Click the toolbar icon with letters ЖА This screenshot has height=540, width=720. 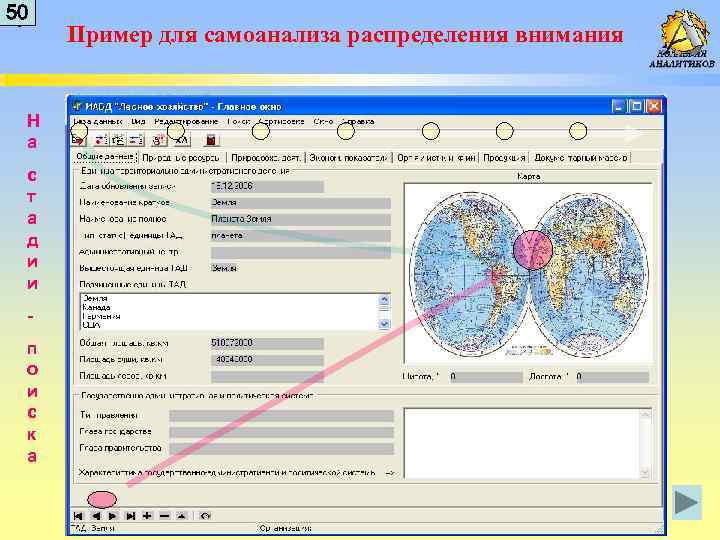coord(182,140)
